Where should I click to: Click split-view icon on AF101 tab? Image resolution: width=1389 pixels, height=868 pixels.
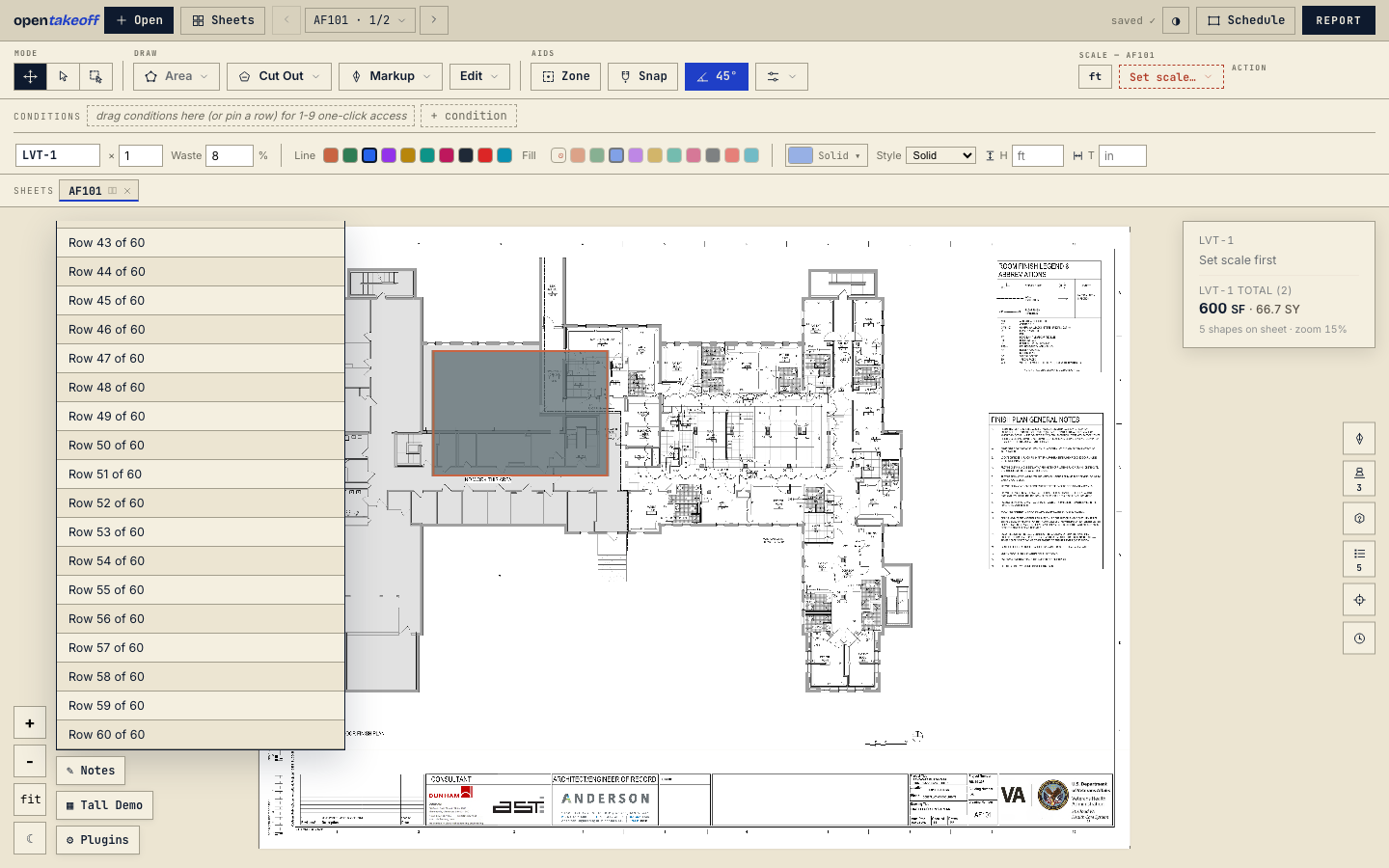(x=112, y=191)
